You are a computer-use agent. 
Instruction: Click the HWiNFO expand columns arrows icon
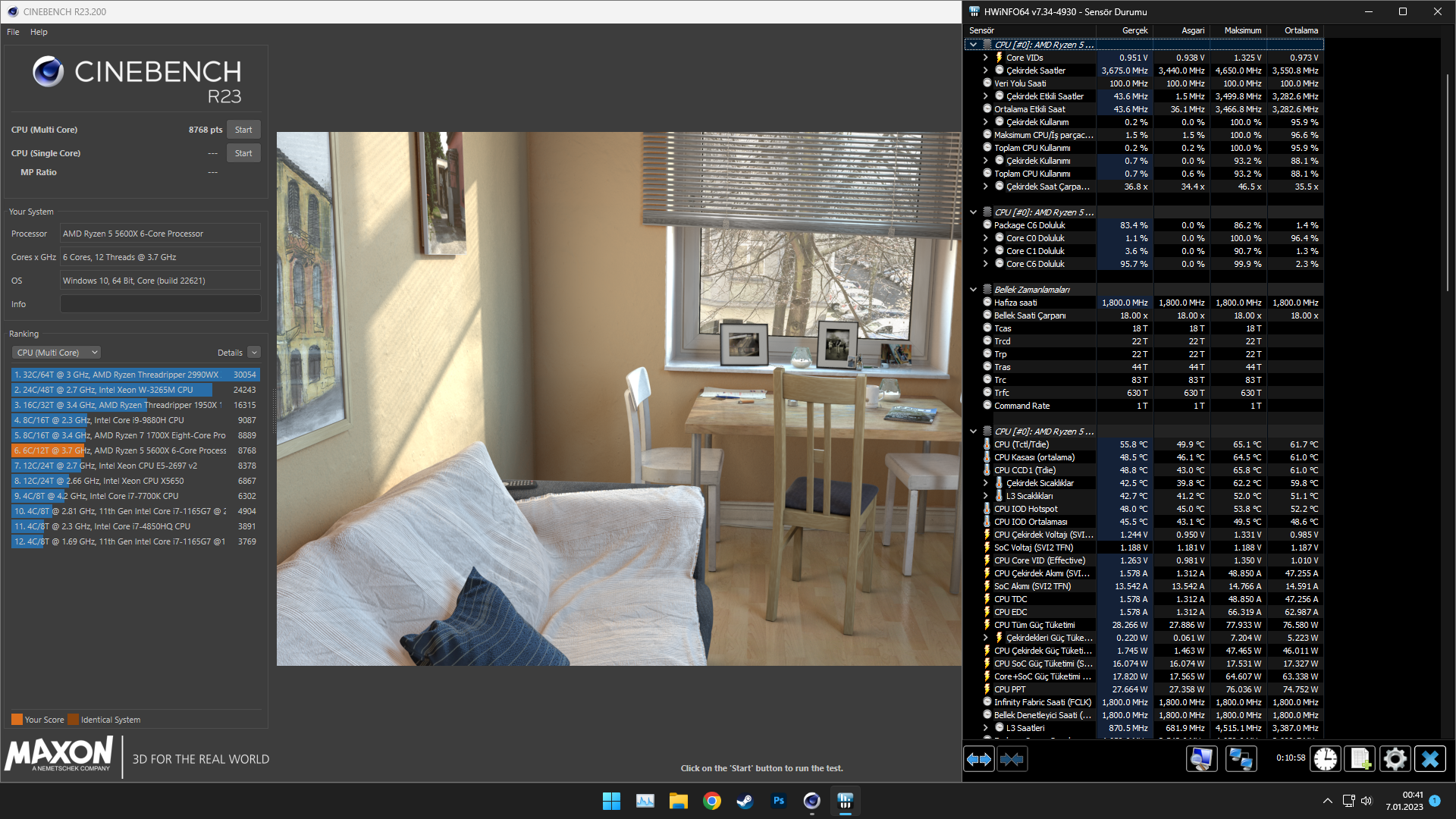point(978,759)
